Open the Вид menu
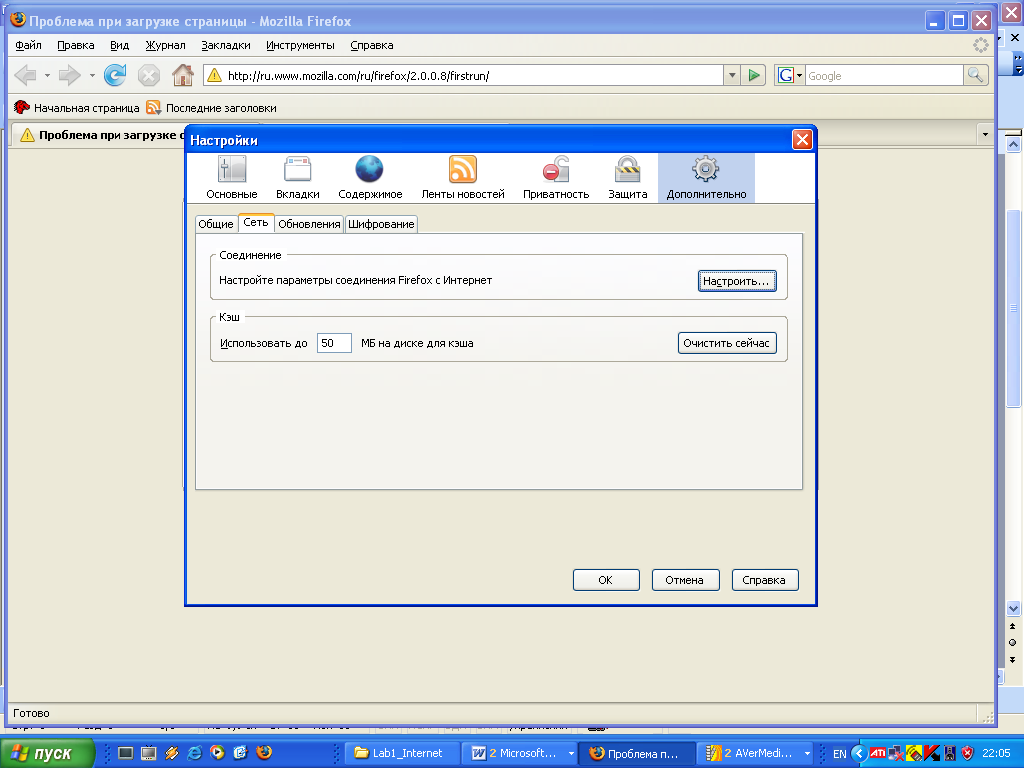Viewport: 1024px width, 768px height. (120, 45)
